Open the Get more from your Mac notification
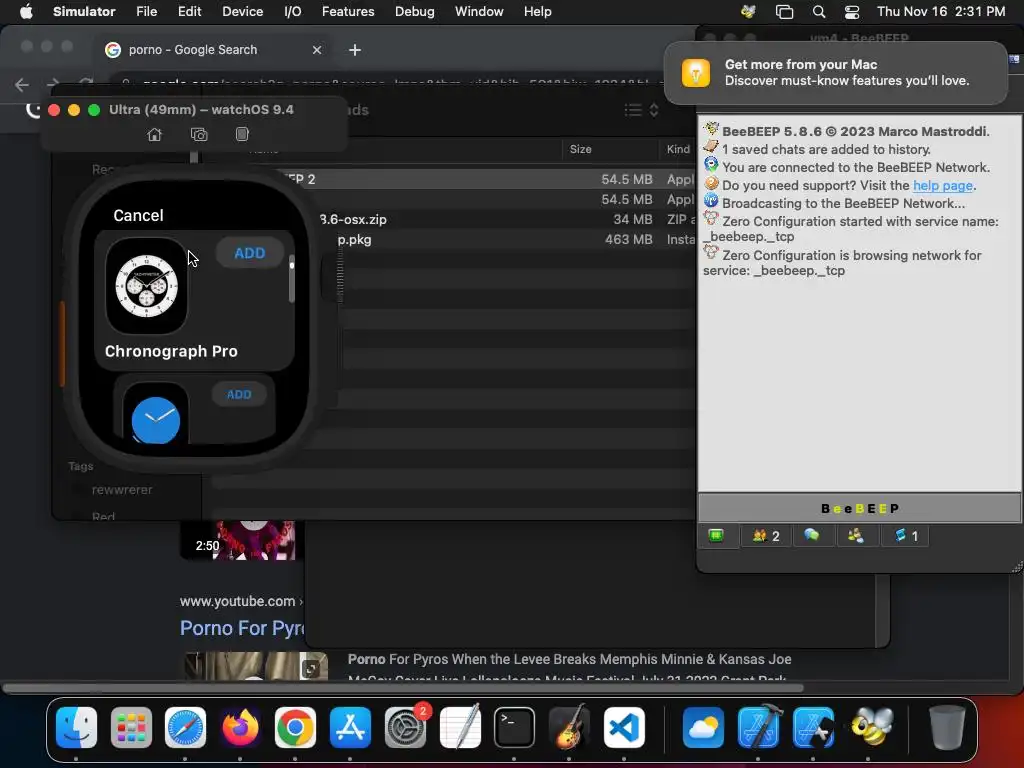Screen dimensions: 1024x768 point(835,72)
